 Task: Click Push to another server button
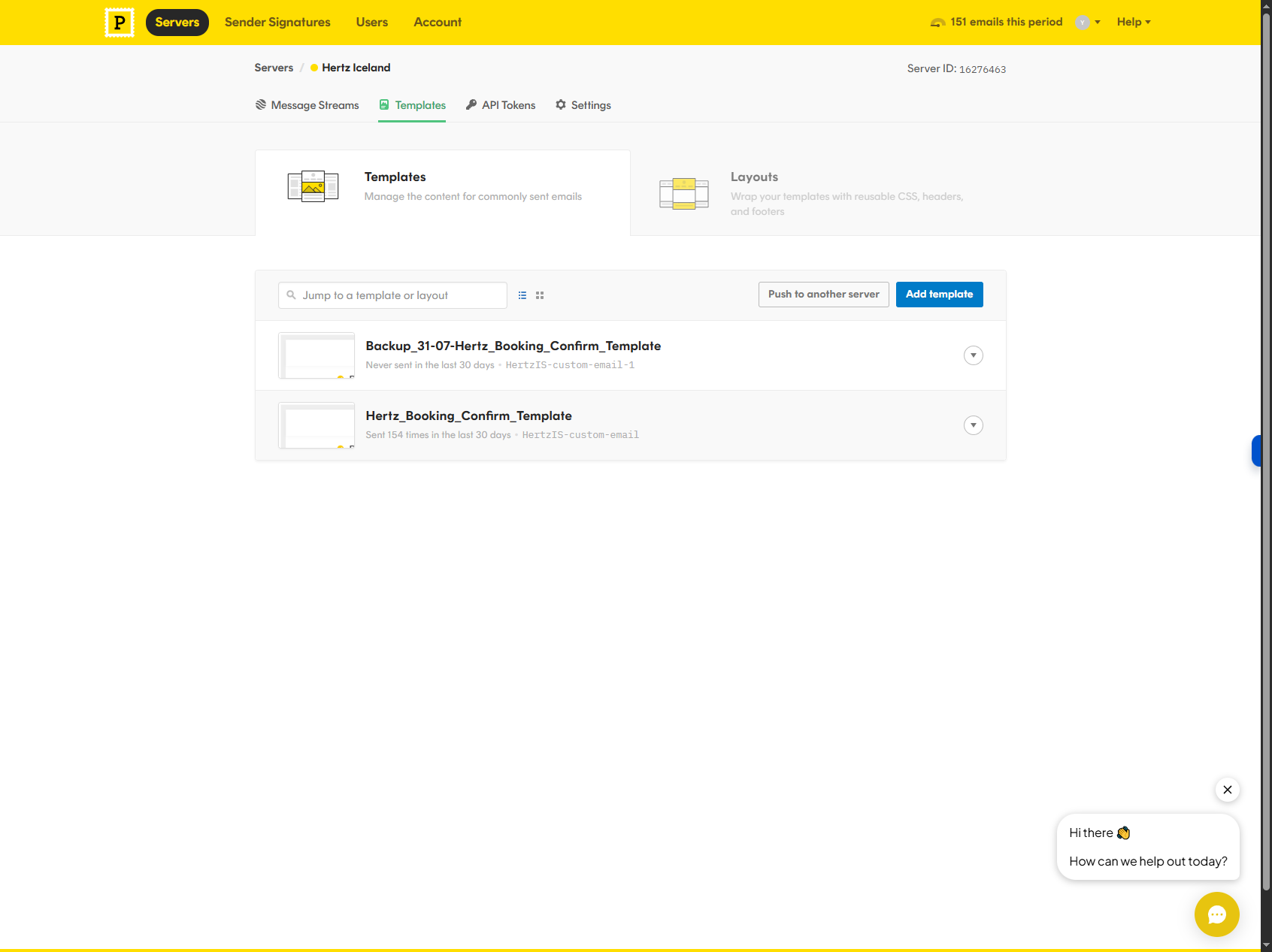[x=823, y=295]
